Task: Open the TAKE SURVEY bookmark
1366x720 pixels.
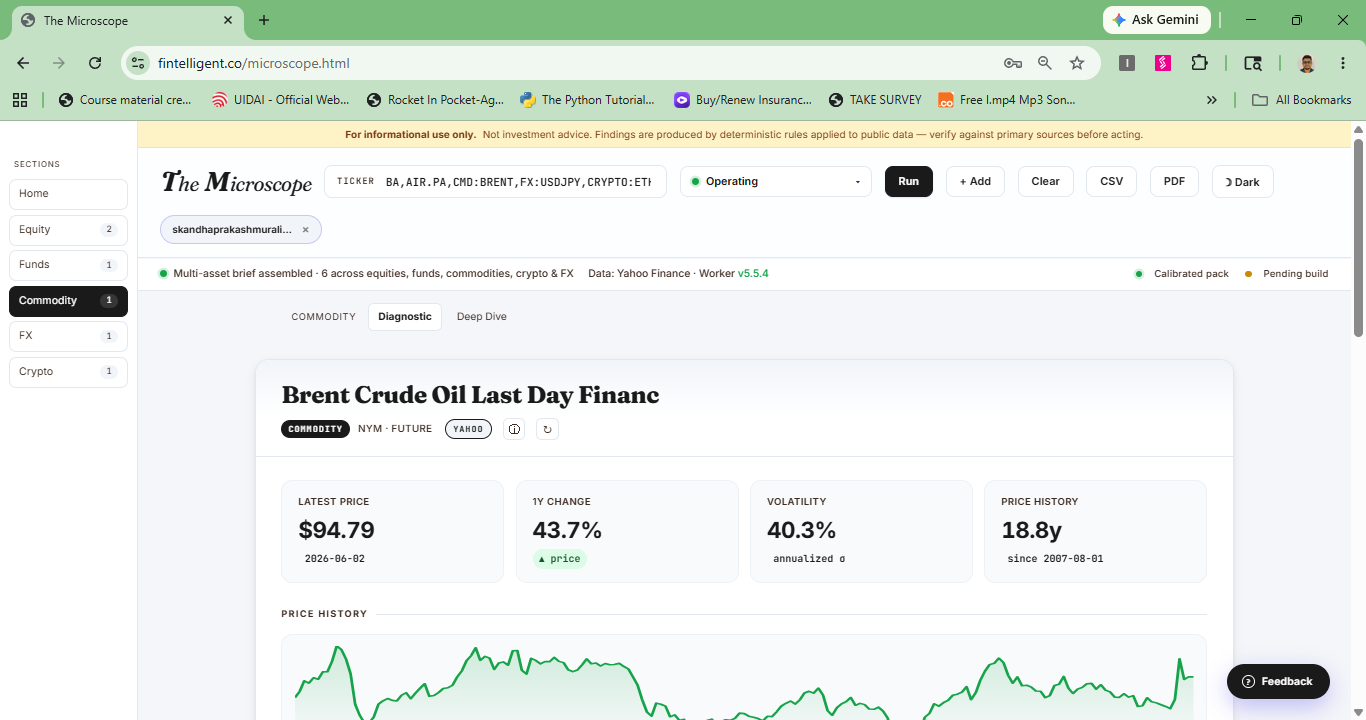Action: click(x=876, y=100)
